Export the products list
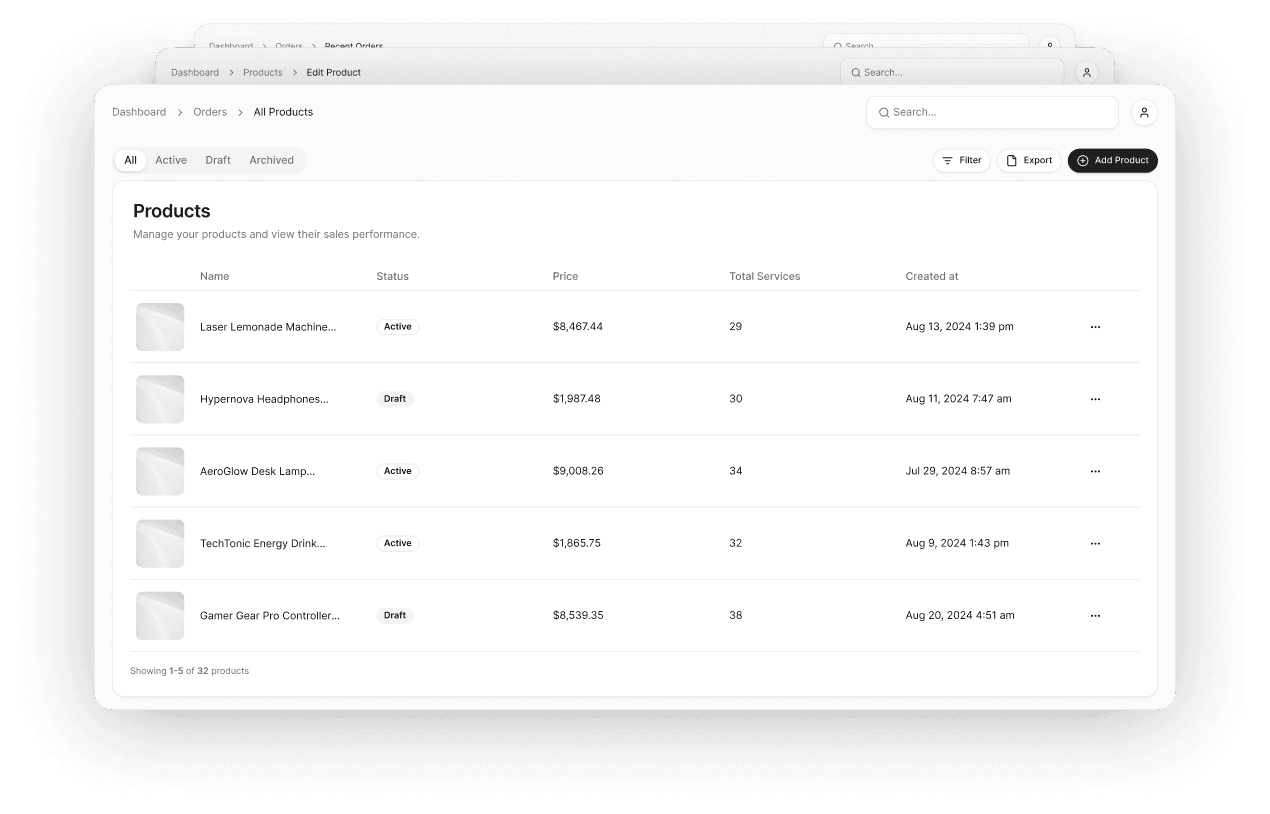Viewport: 1270px width, 814px height. click(1029, 160)
